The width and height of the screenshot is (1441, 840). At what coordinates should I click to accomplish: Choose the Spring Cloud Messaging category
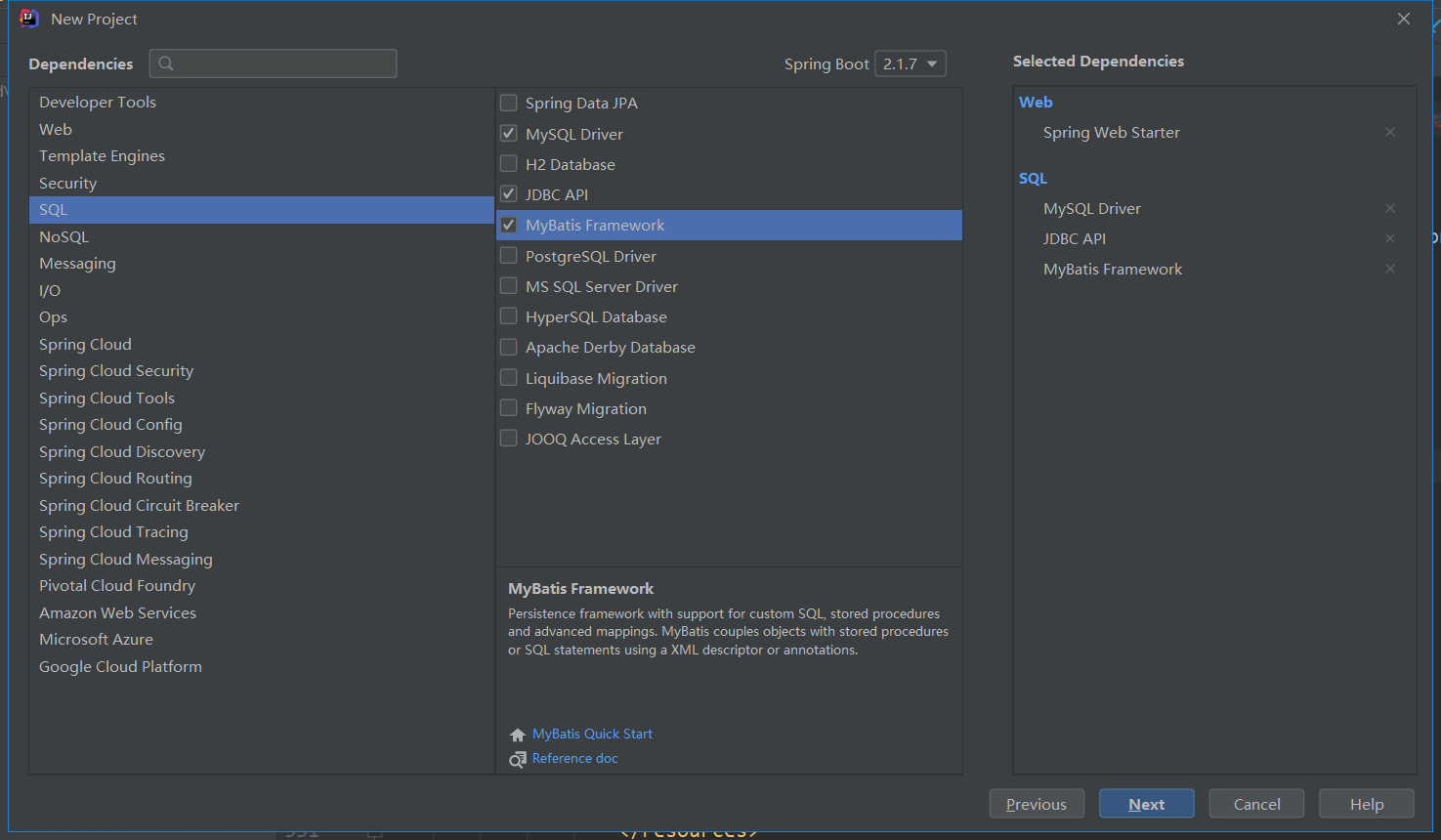(x=262, y=559)
